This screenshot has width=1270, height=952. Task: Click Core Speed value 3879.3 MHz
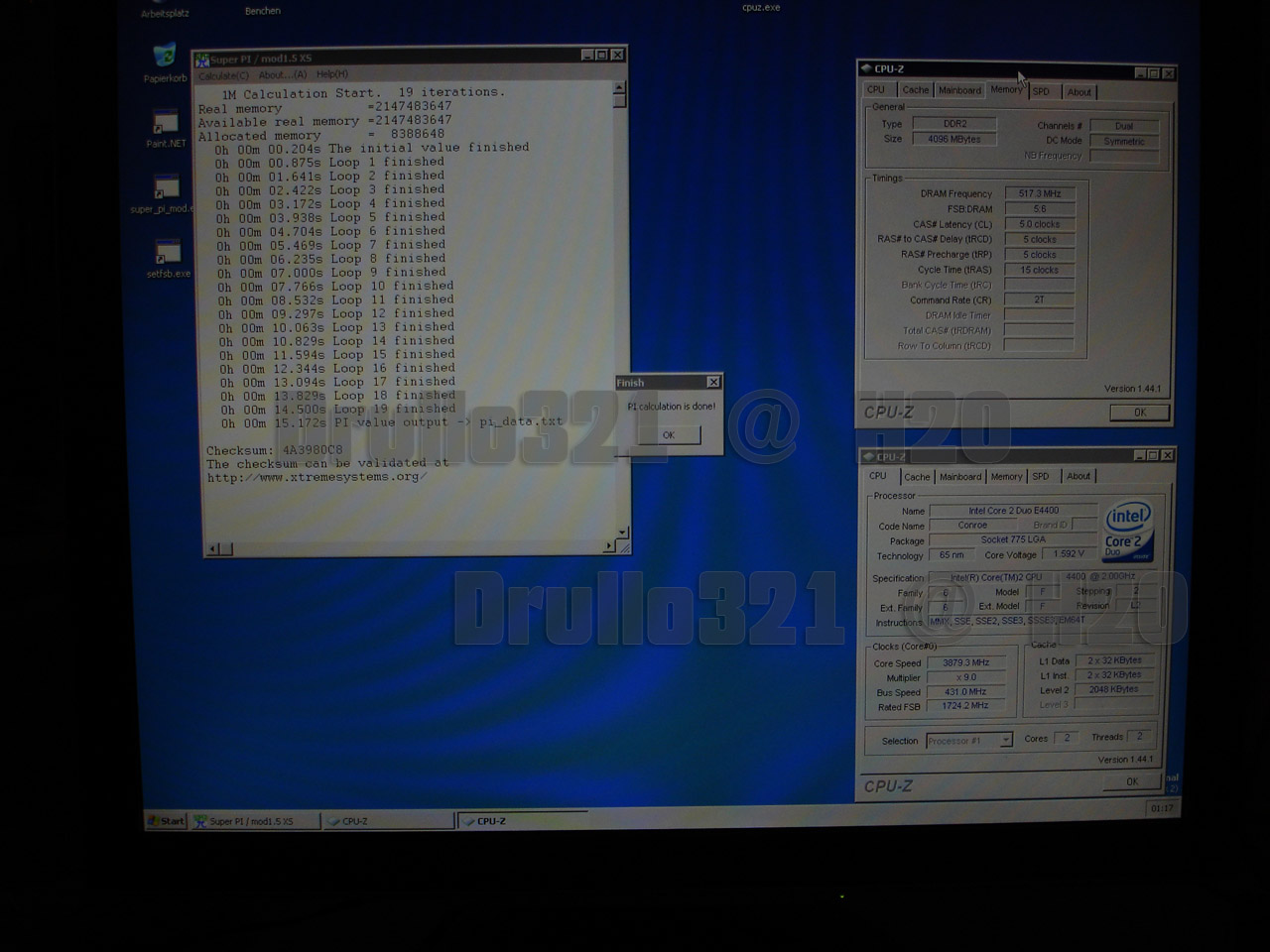point(965,663)
